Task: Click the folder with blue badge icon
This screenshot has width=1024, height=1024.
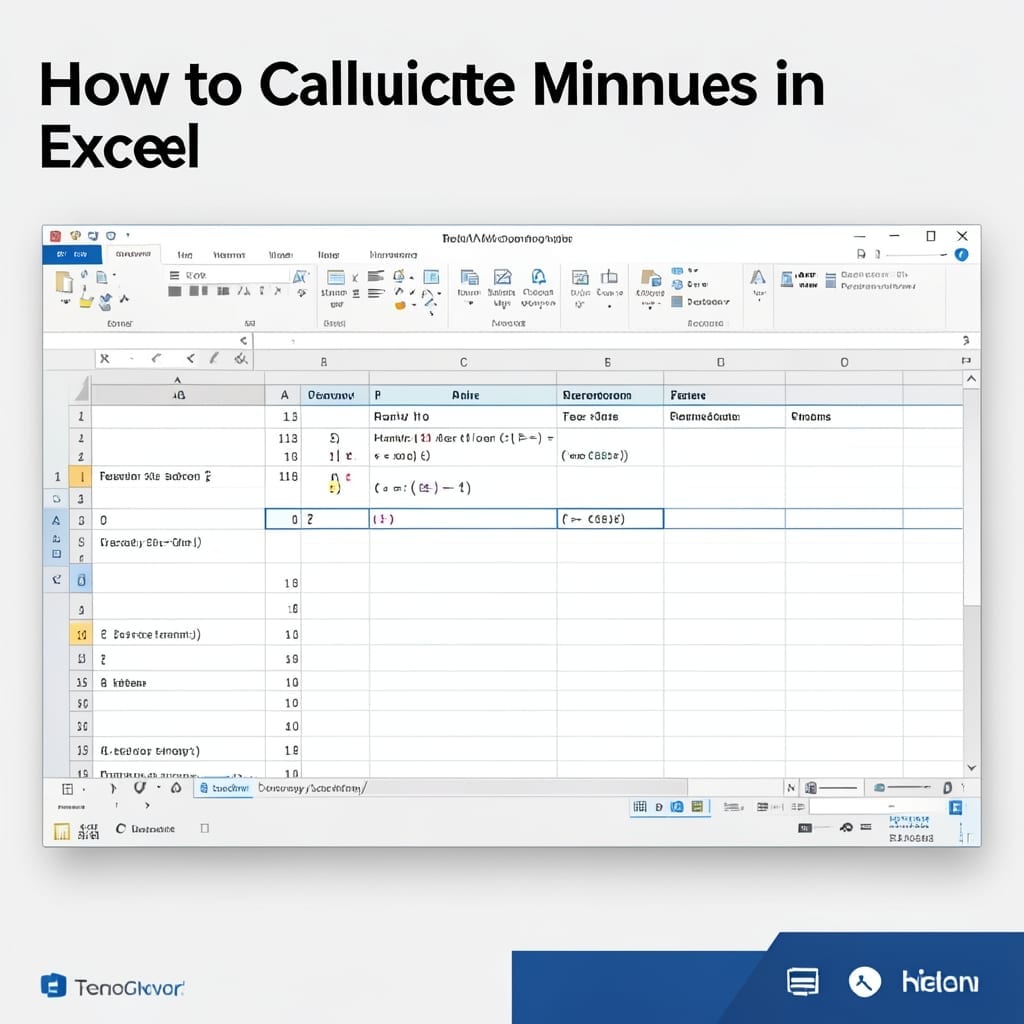Action: (650, 278)
